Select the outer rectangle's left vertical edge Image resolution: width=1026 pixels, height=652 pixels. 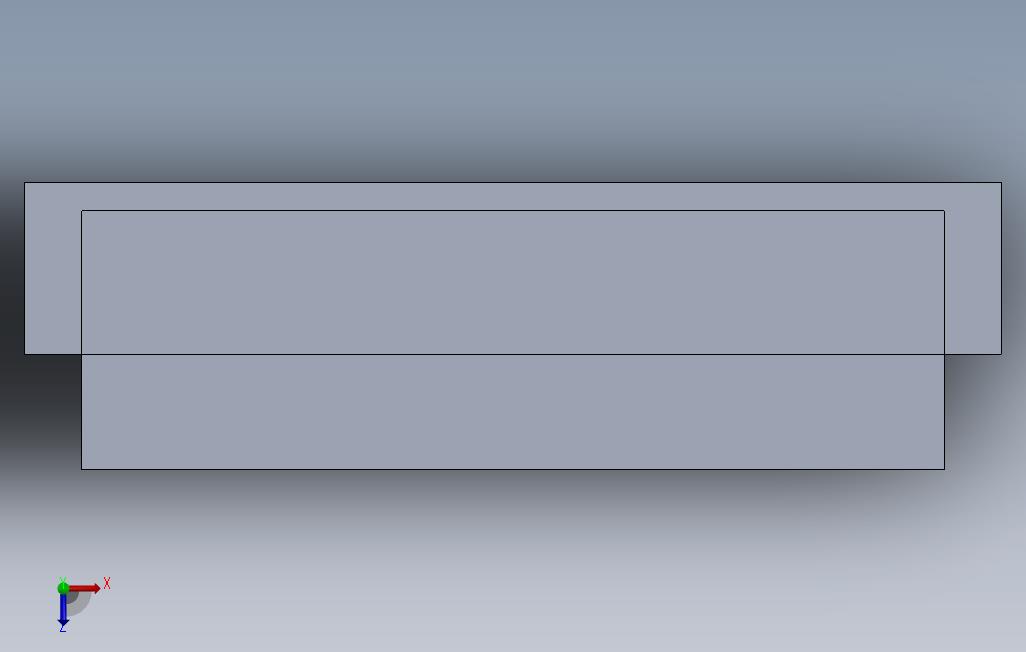(x=25, y=268)
